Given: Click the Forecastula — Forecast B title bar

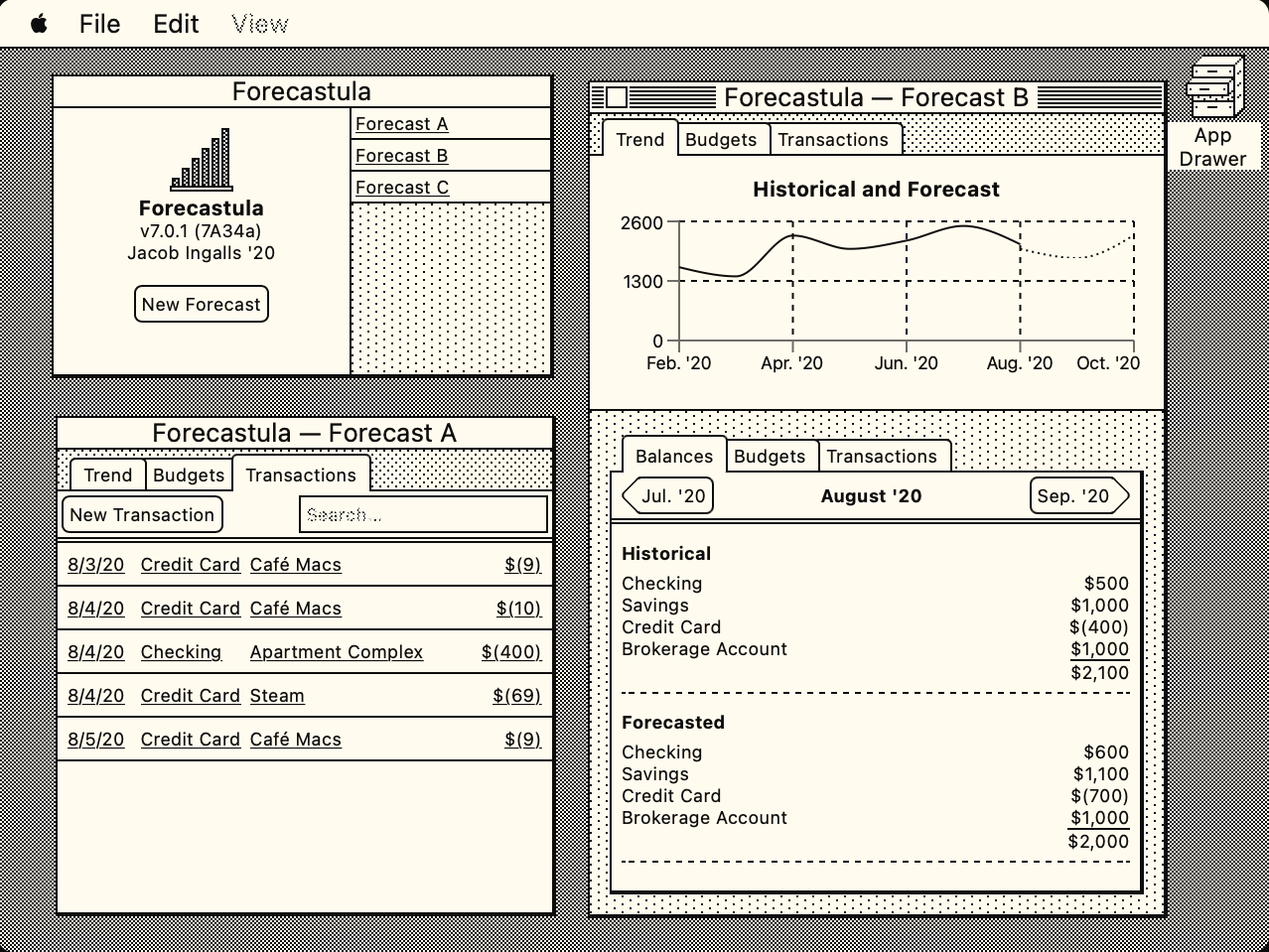Looking at the screenshot, I should tap(877, 97).
